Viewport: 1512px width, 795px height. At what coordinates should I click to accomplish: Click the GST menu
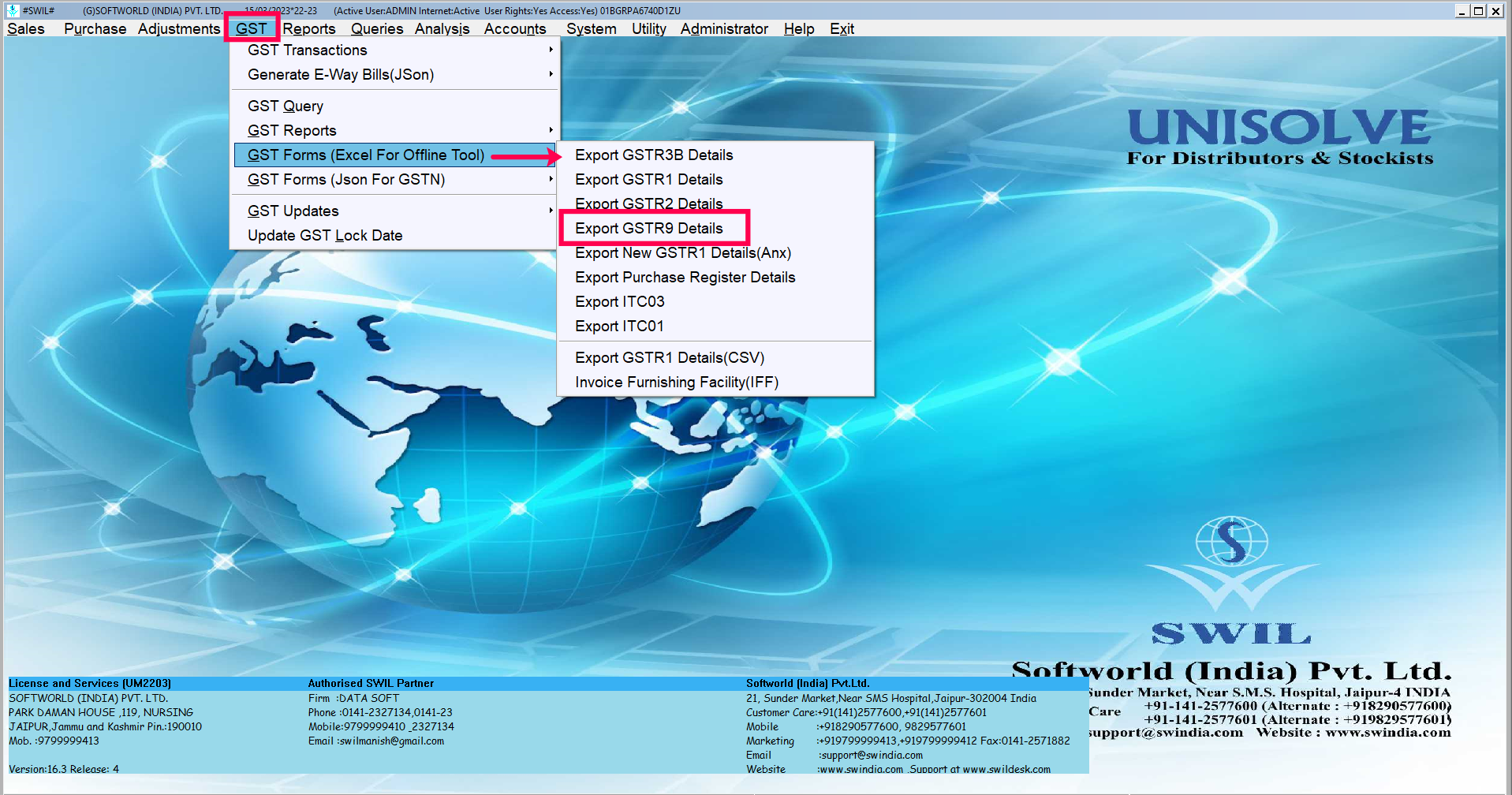pos(252,28)
